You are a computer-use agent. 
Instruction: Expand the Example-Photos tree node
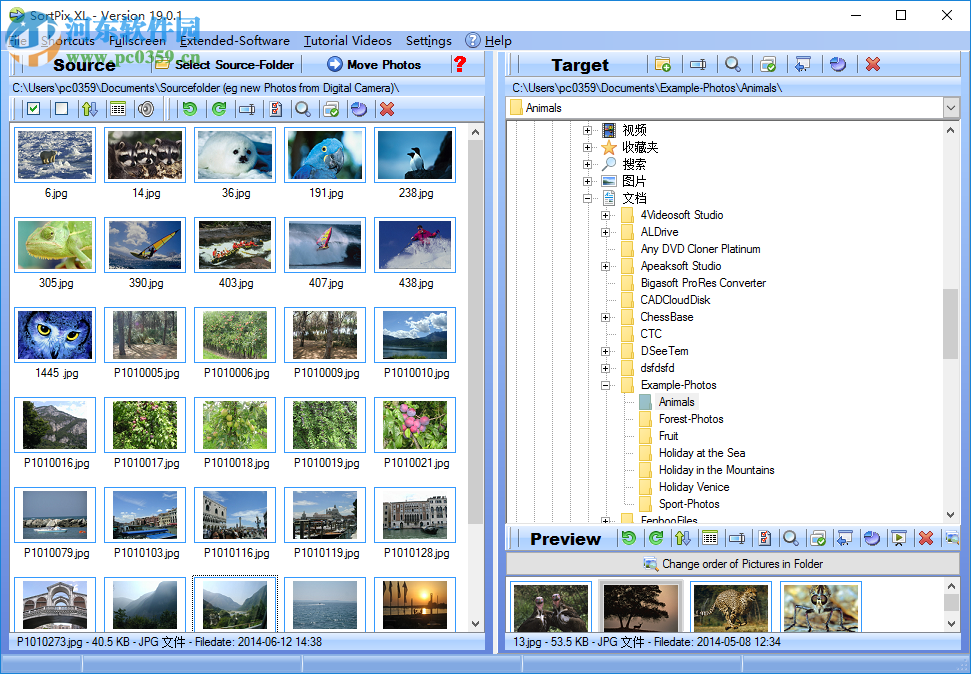[x=606, y=385]
